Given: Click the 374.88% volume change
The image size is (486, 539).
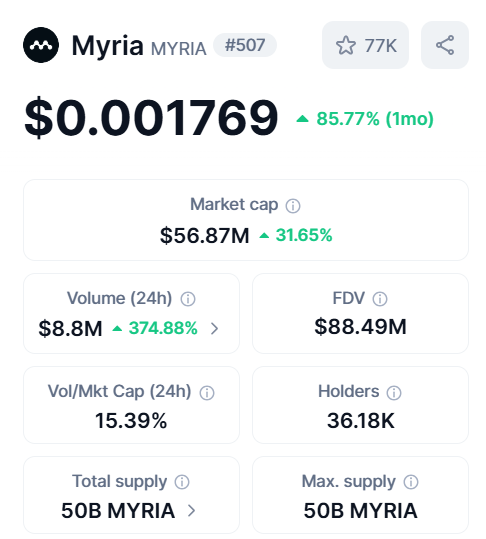Looking at the screenshot, I should [155, 328].
